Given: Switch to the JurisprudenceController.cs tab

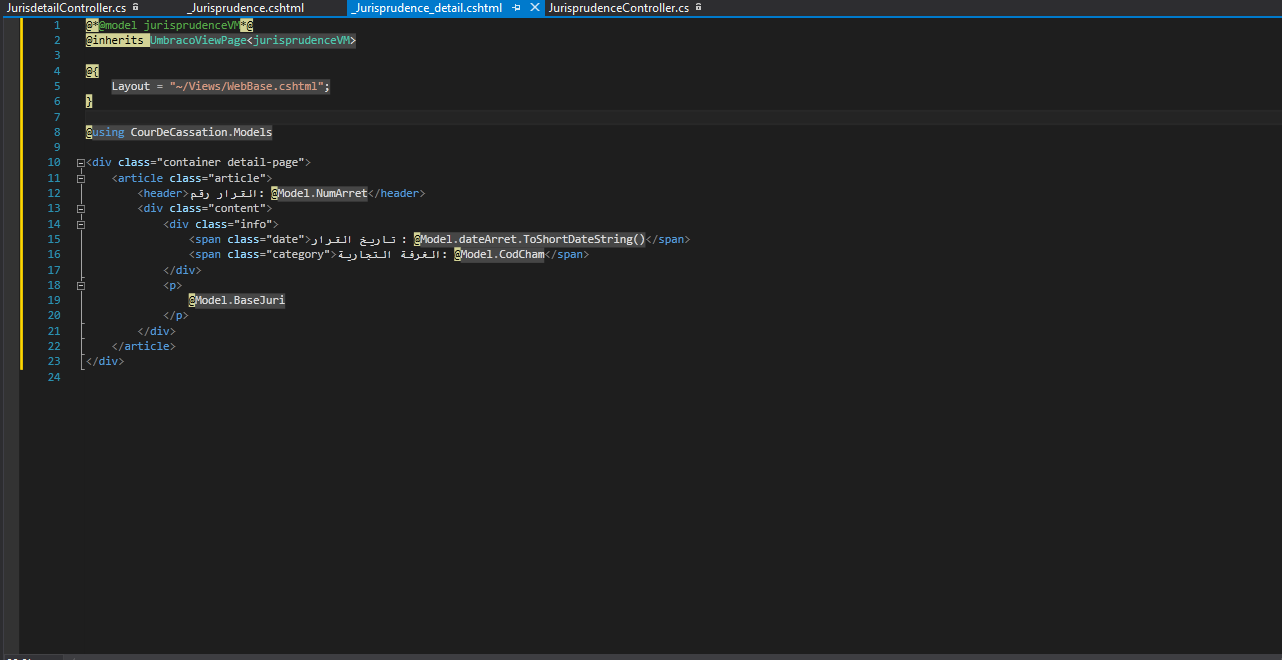Looking at the screenshot, I should (619, 8).
